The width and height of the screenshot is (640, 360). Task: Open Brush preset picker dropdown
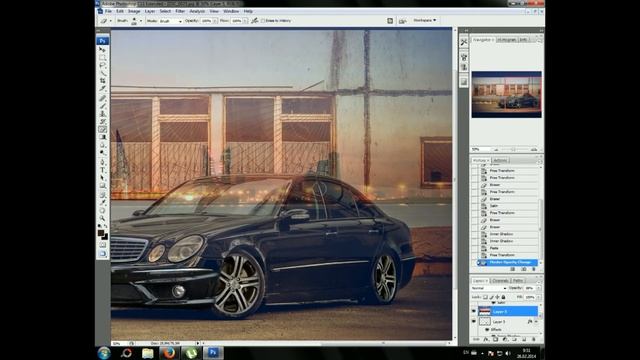[141, 21]
